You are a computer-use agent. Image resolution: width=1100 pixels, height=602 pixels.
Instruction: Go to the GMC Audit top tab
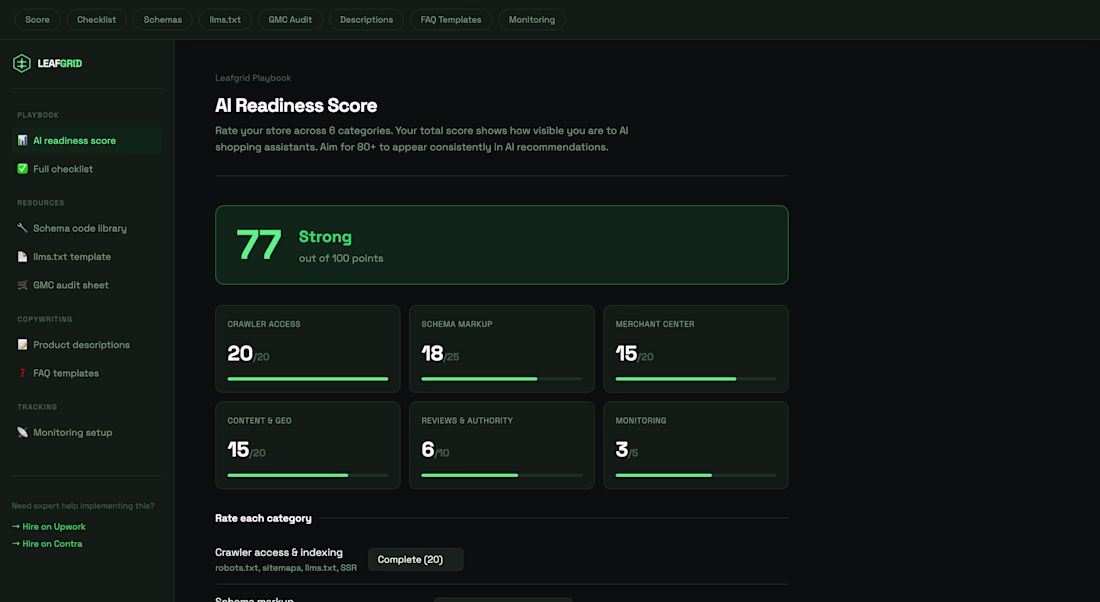tap(290, 20)
